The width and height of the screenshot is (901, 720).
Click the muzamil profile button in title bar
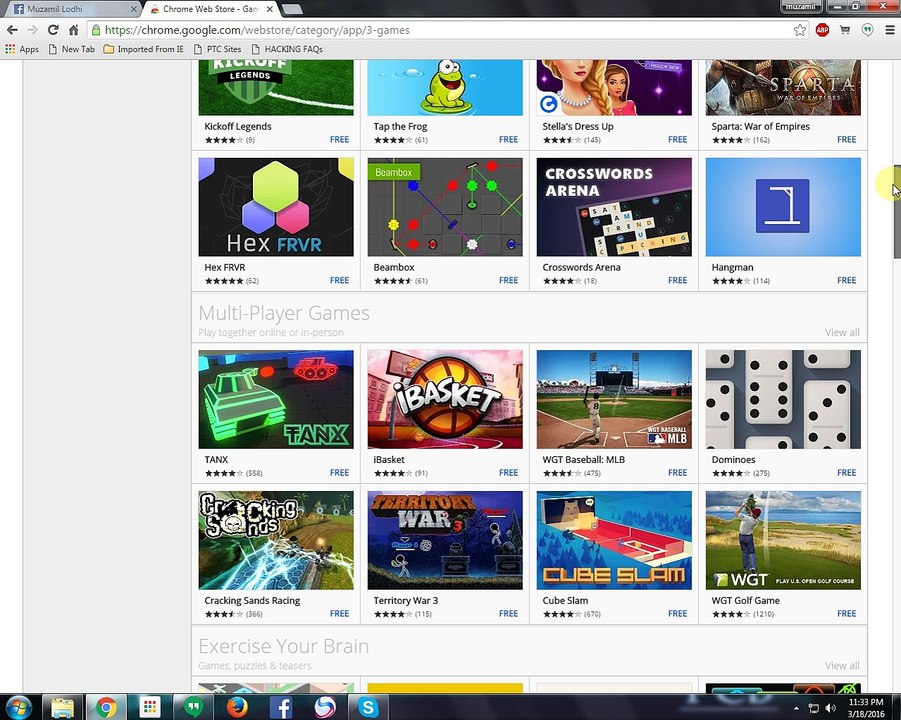tap(800, 6)
